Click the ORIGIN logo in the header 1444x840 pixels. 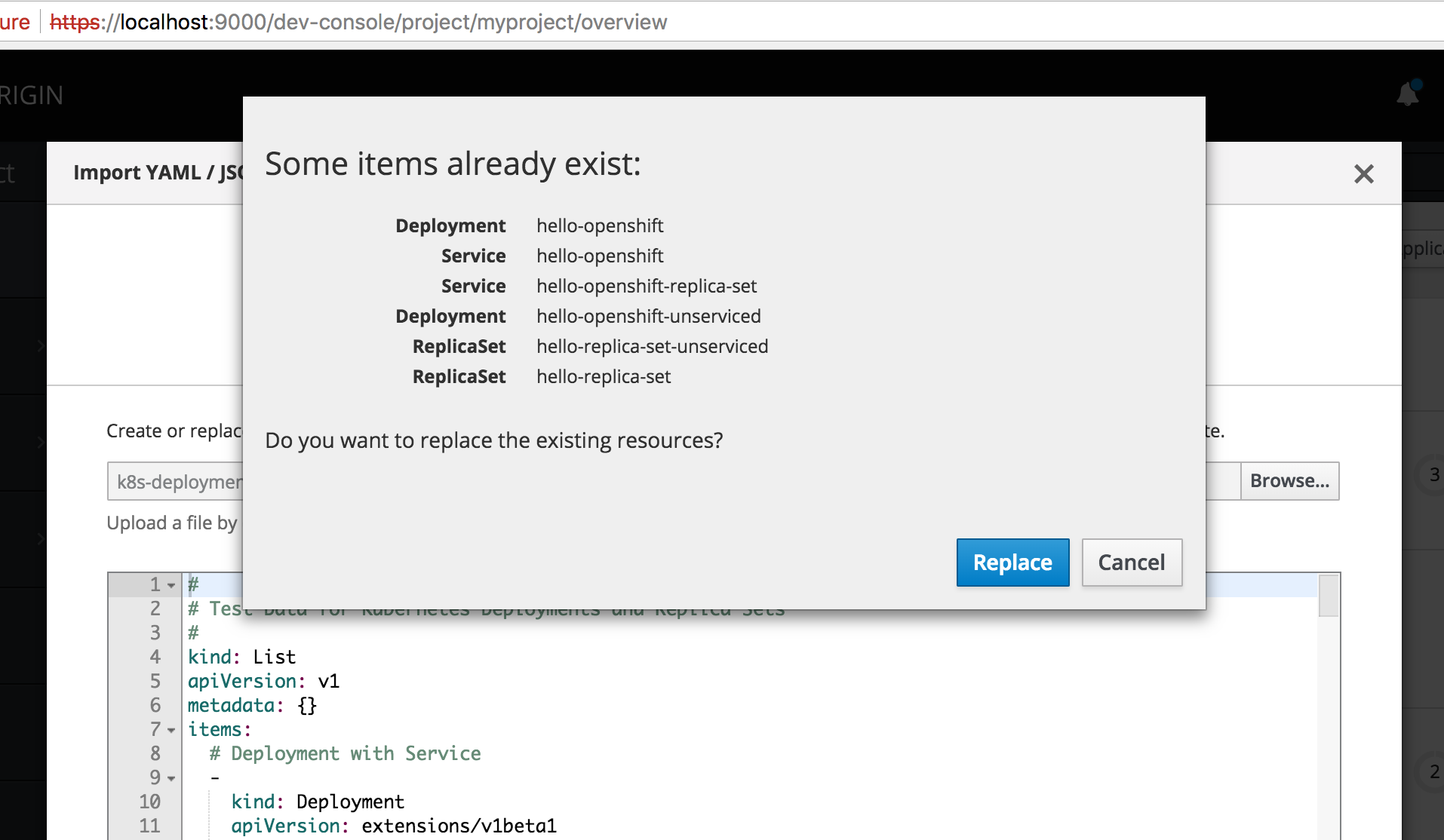click(x=32, y=94)
